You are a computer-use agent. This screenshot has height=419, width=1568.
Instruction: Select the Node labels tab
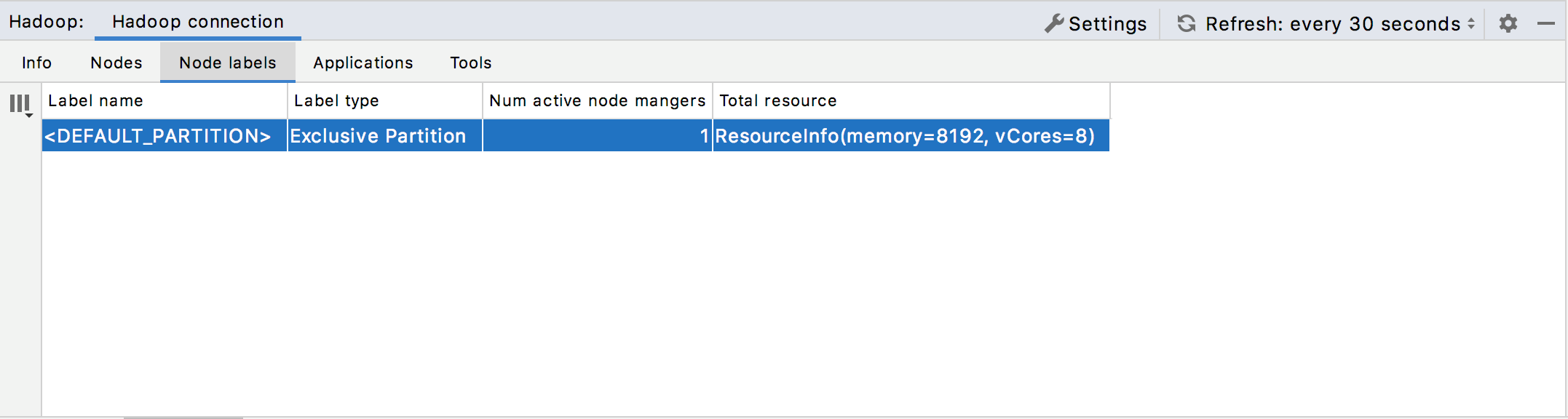click(227, 63)
